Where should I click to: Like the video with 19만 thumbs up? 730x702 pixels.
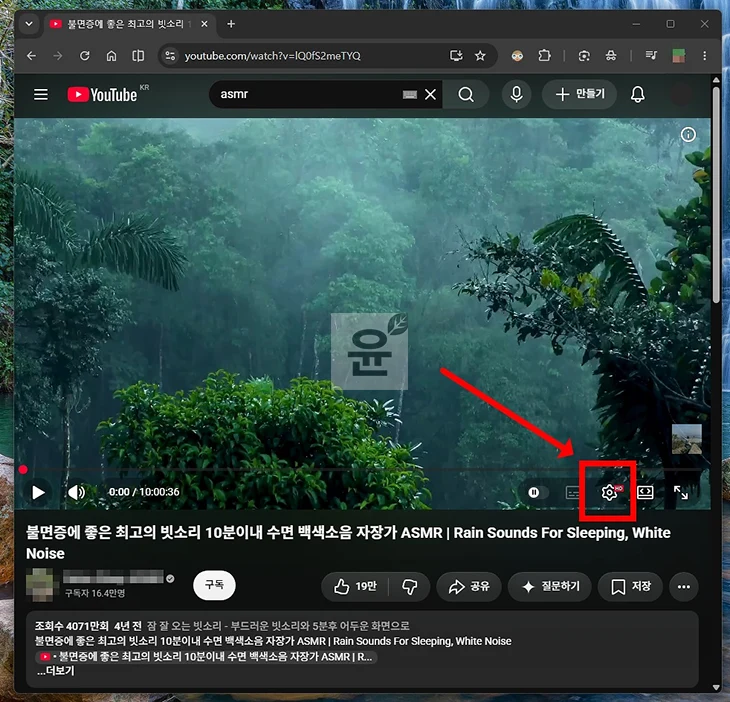(x=355, y=587)
